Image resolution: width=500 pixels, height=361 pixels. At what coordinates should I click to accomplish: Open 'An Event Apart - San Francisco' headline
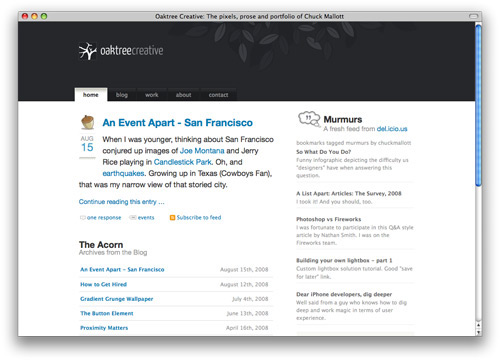point(178,123)
